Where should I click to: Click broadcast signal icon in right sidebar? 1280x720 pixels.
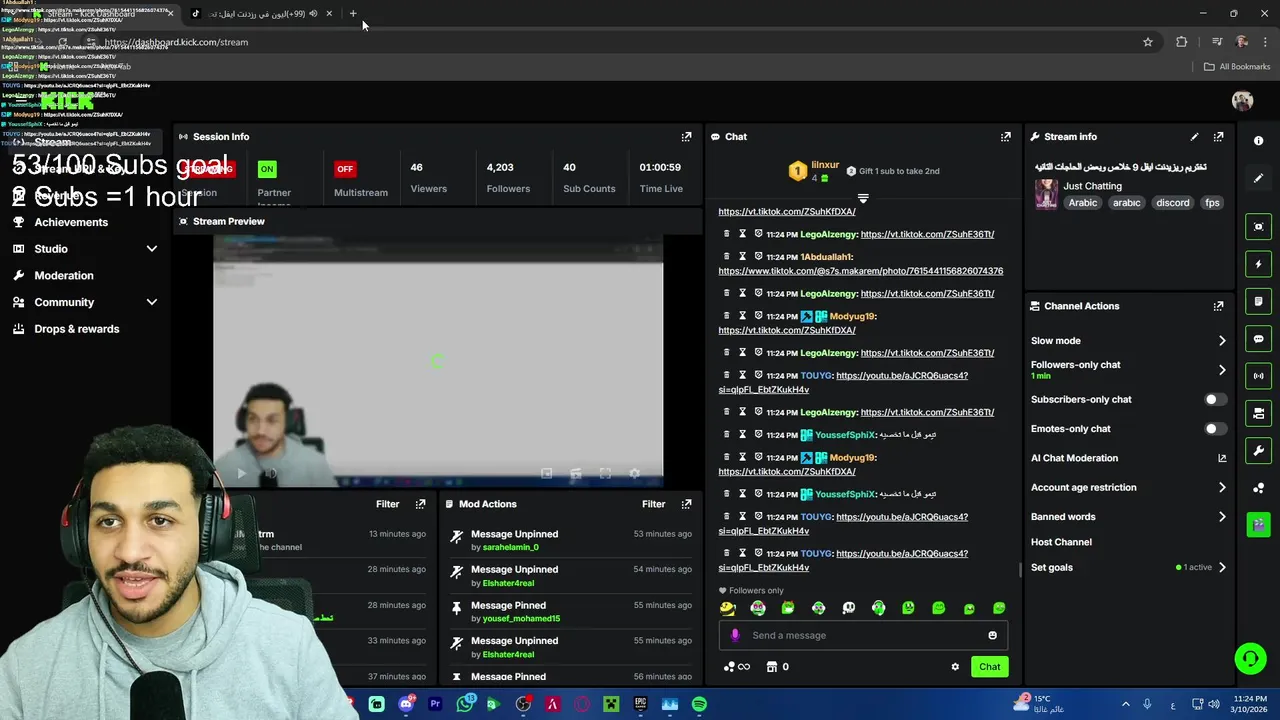[x=1258, y=376]
